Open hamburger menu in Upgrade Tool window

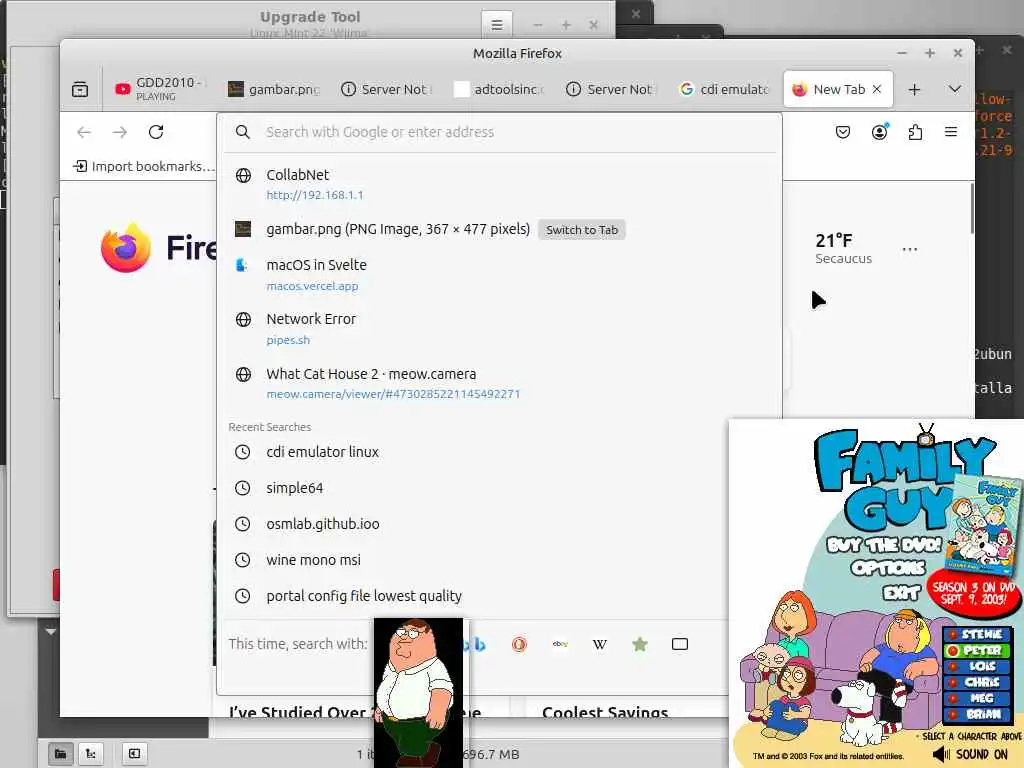(497, 25)
